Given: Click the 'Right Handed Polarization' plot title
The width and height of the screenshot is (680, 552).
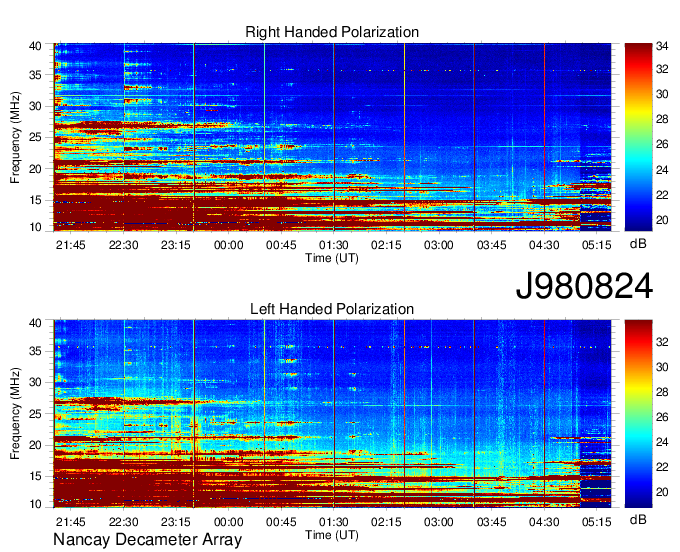Looking at the screenshot, I should tap(332, 32).
